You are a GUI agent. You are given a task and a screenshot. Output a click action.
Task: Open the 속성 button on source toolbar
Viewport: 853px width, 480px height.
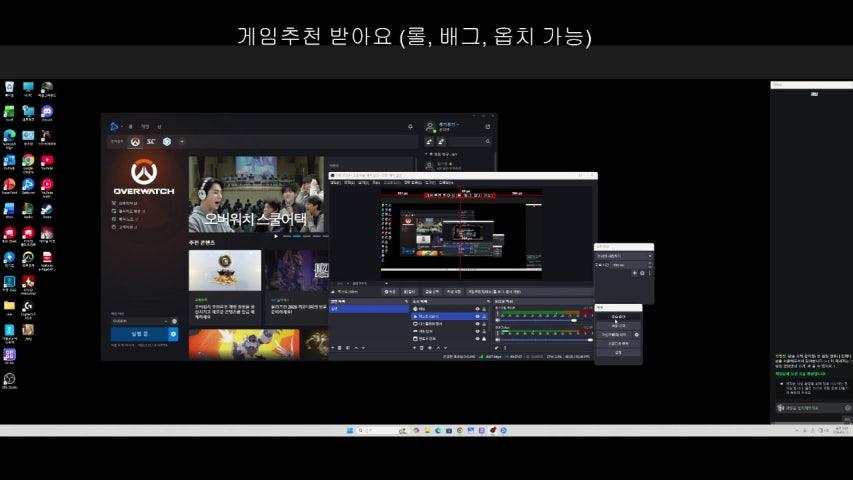tap(390, 292)
